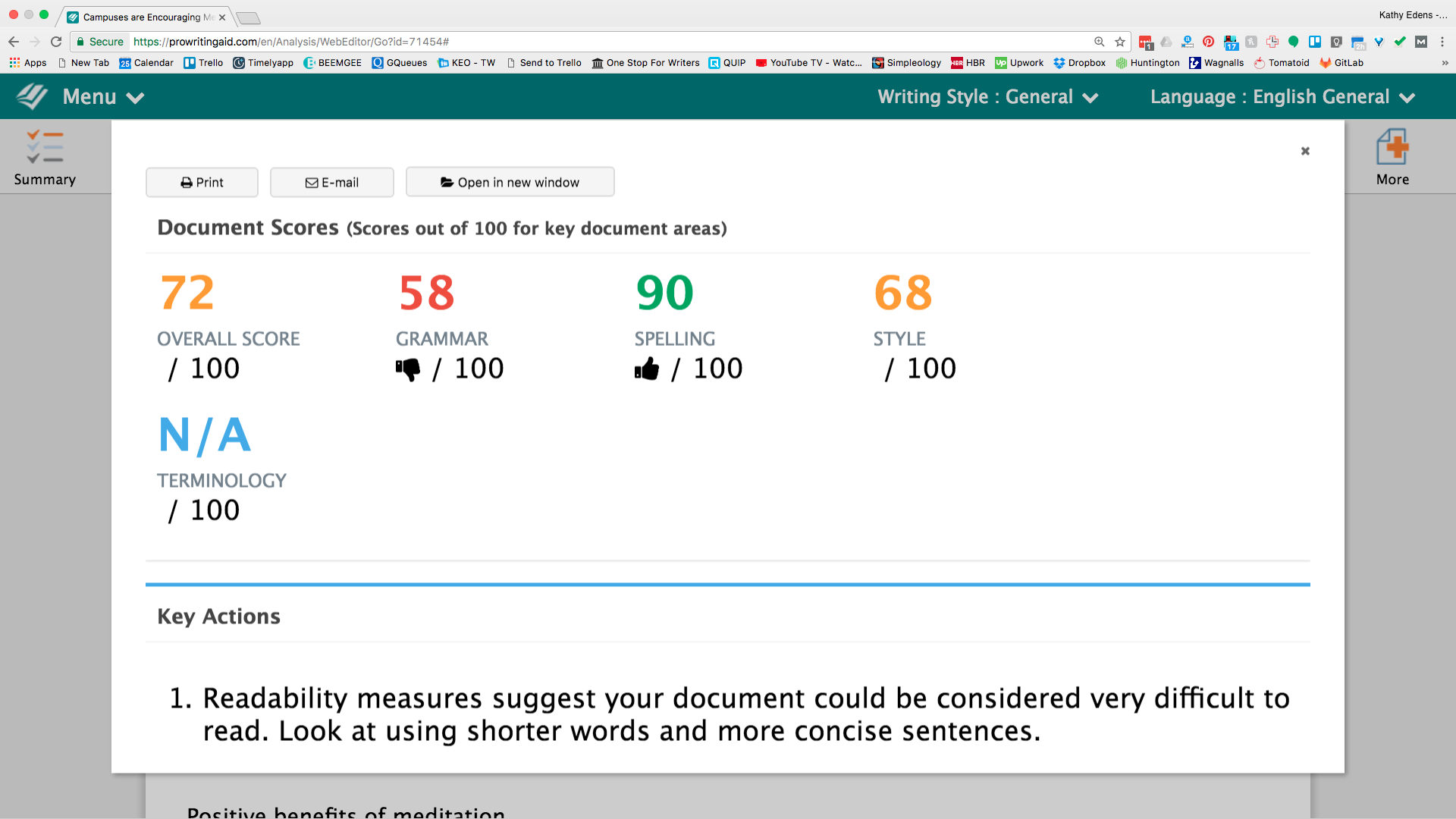This screenshot has width=1456, height=819.
Task: Bookmark this page with the star icon
Action: pos(1120,42)
